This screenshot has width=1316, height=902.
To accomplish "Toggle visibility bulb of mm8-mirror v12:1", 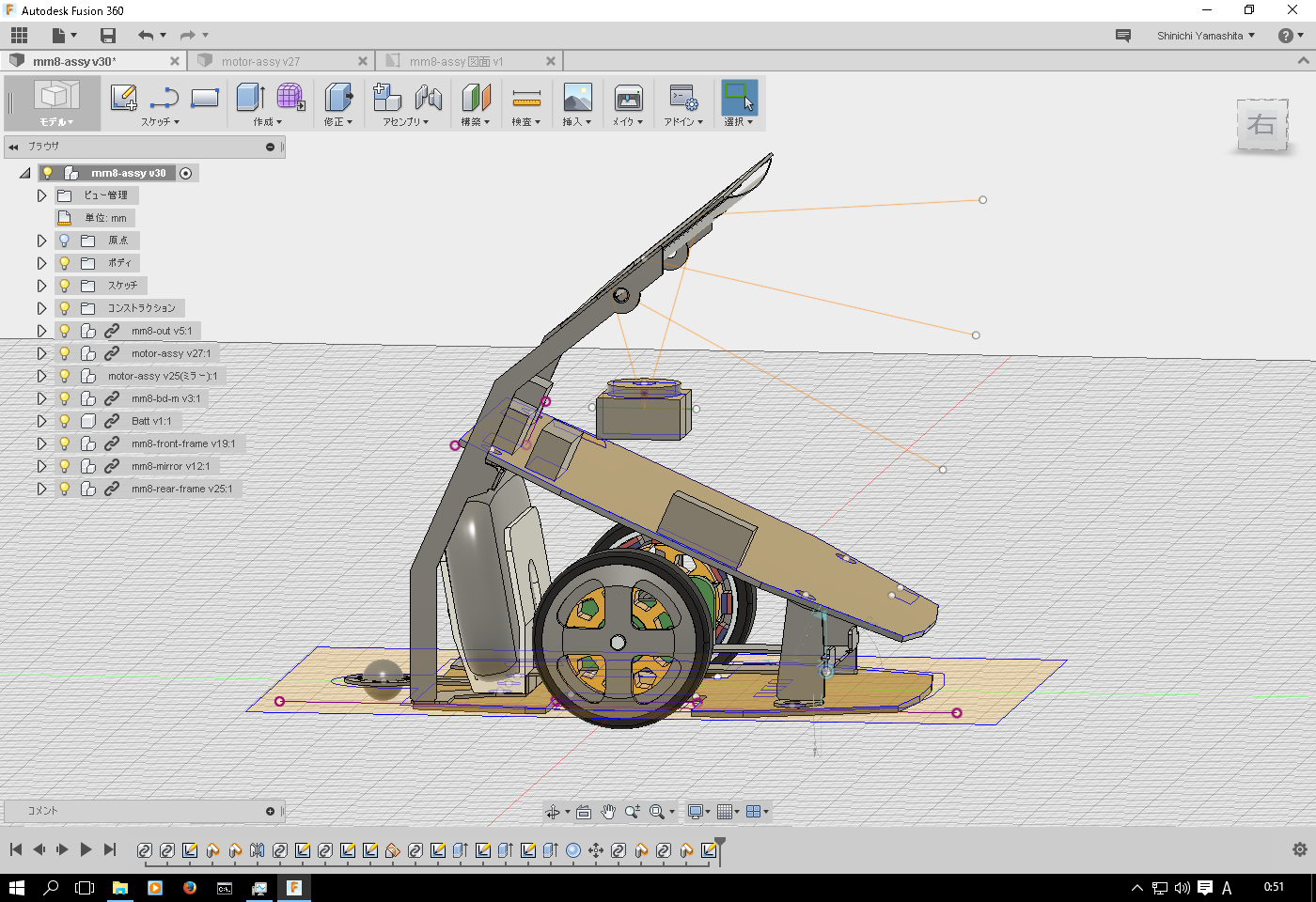I will [x=64, y=466].
